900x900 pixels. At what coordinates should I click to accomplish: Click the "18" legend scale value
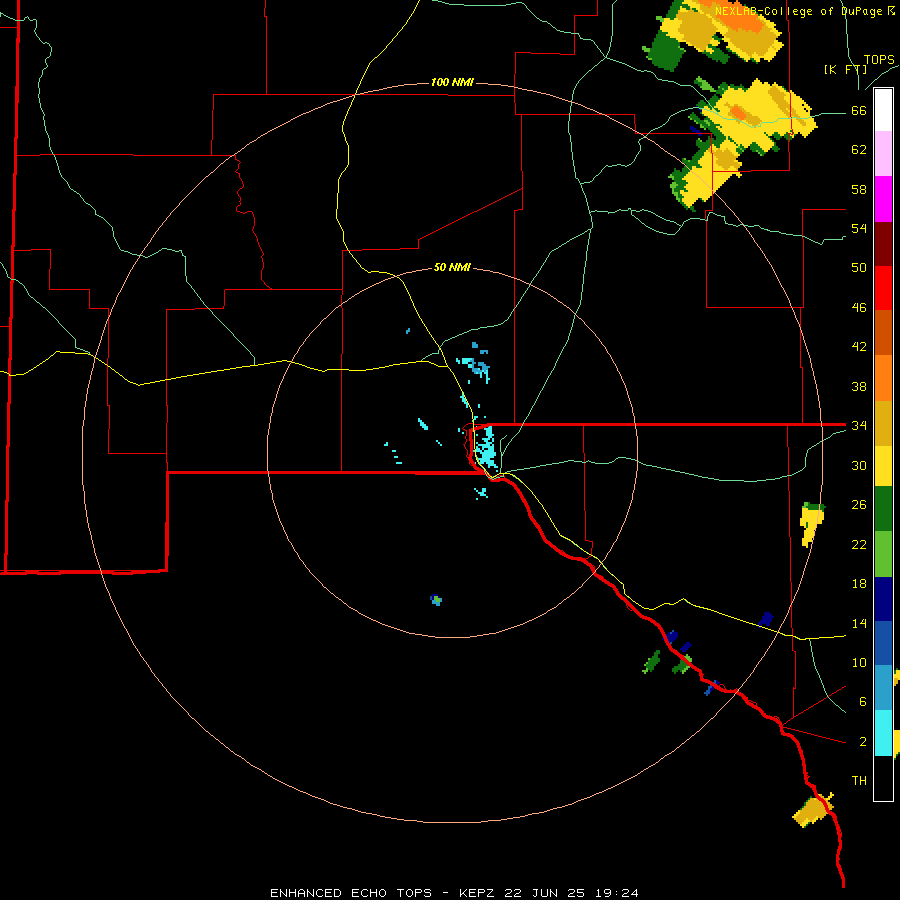tap(859, 584)
